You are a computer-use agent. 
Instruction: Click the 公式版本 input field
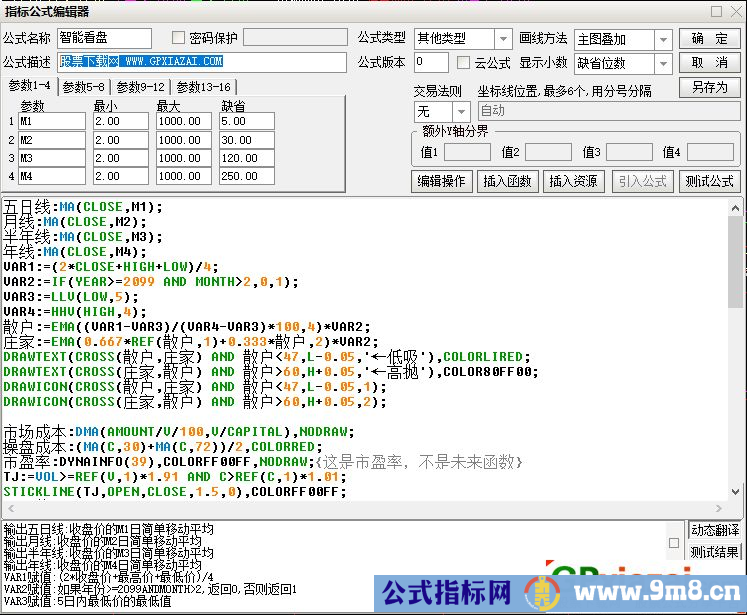point(431,62)
